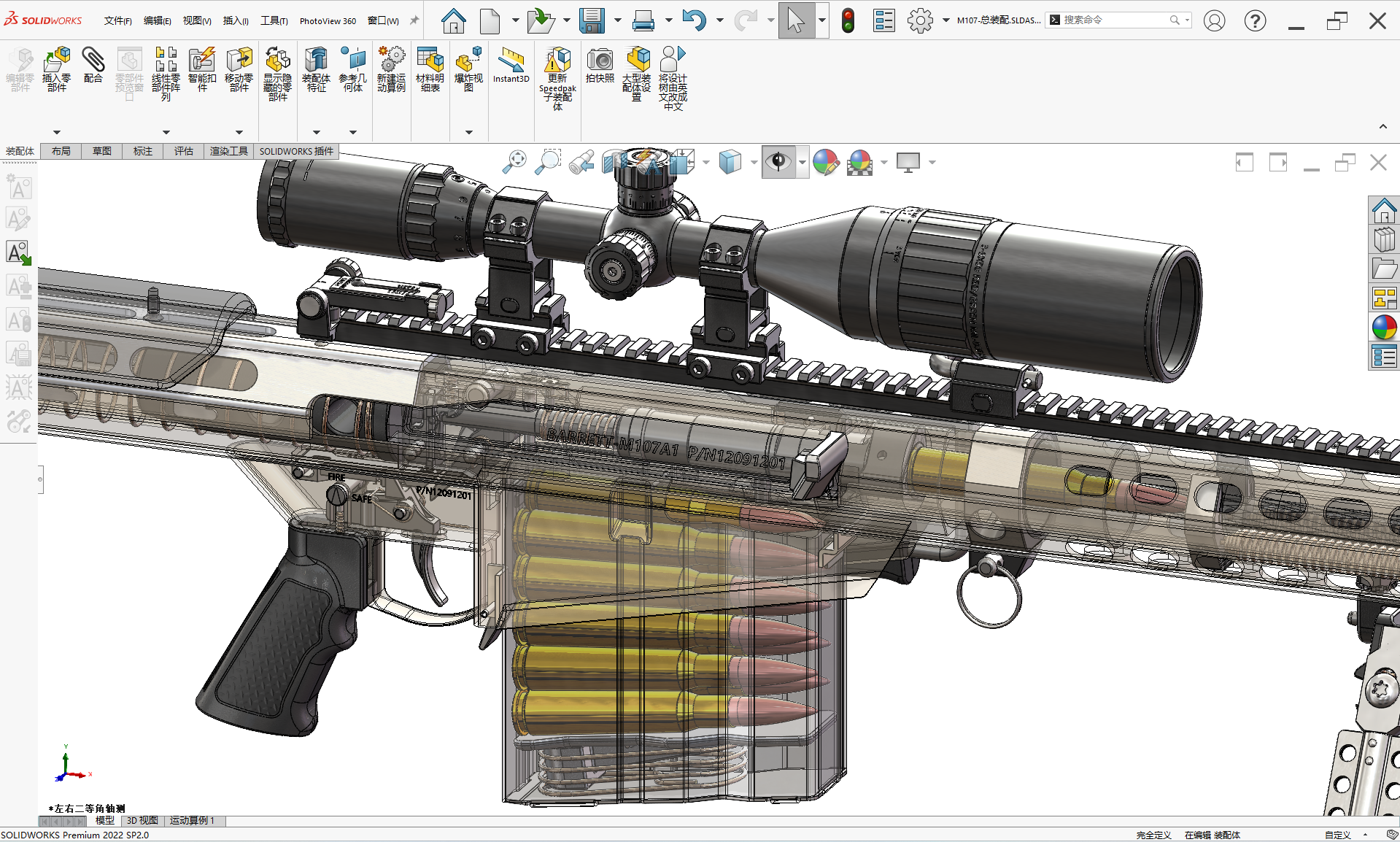1400x842 pixels.
Task: Create a new document with the blank page icon
Action: tap(490, 20)
